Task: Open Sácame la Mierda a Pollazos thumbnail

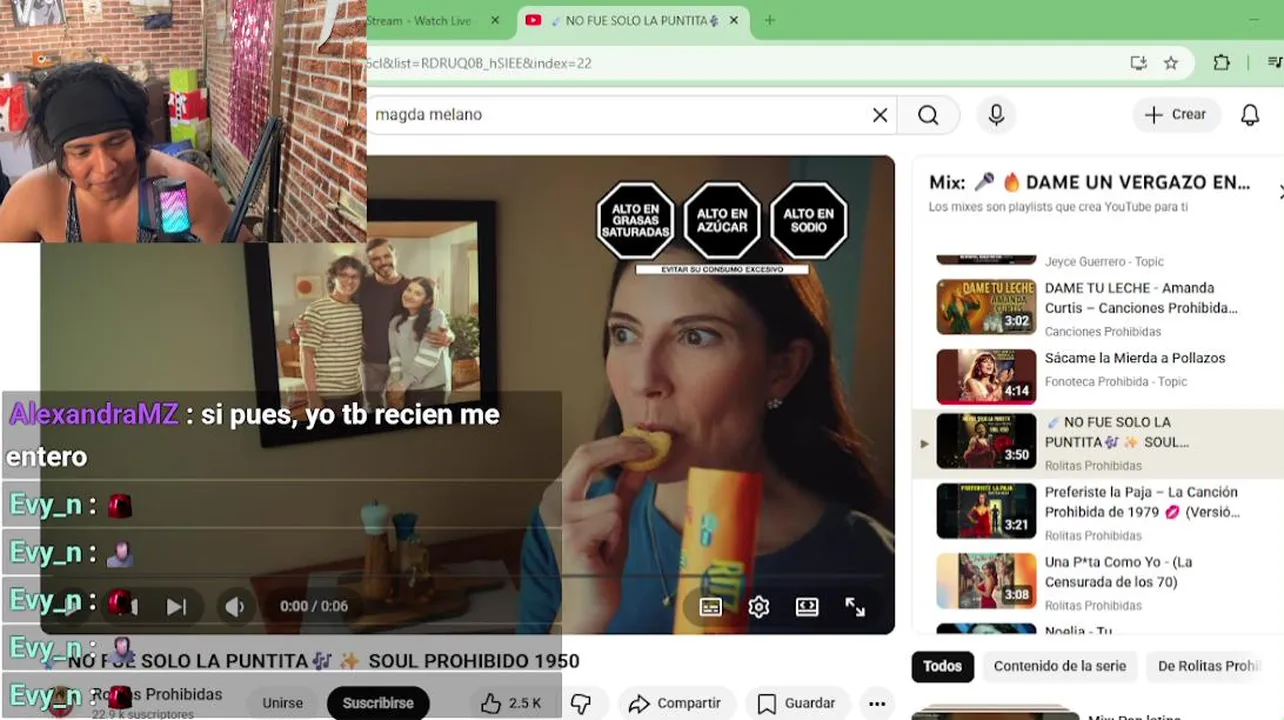Action: click(986, 376)
